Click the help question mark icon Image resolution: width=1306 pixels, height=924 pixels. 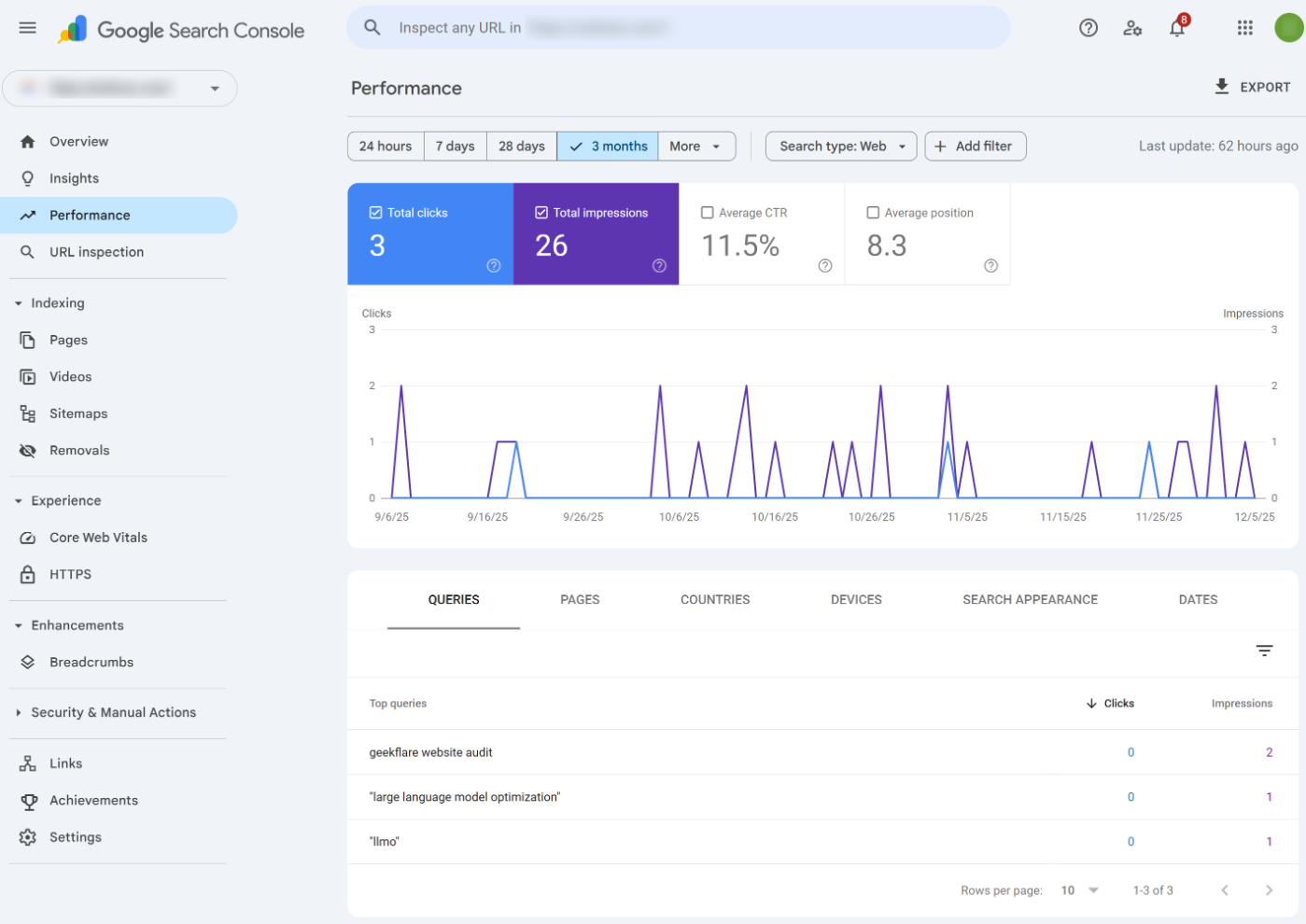[1088, 28]
